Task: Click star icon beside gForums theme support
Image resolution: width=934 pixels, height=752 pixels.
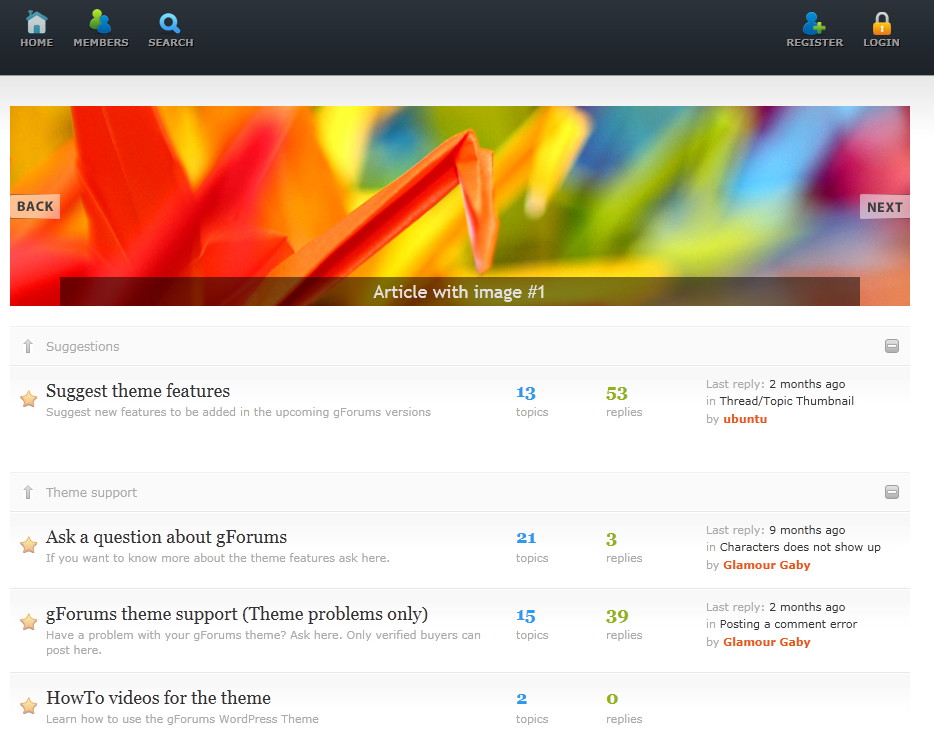Action: 28,622
